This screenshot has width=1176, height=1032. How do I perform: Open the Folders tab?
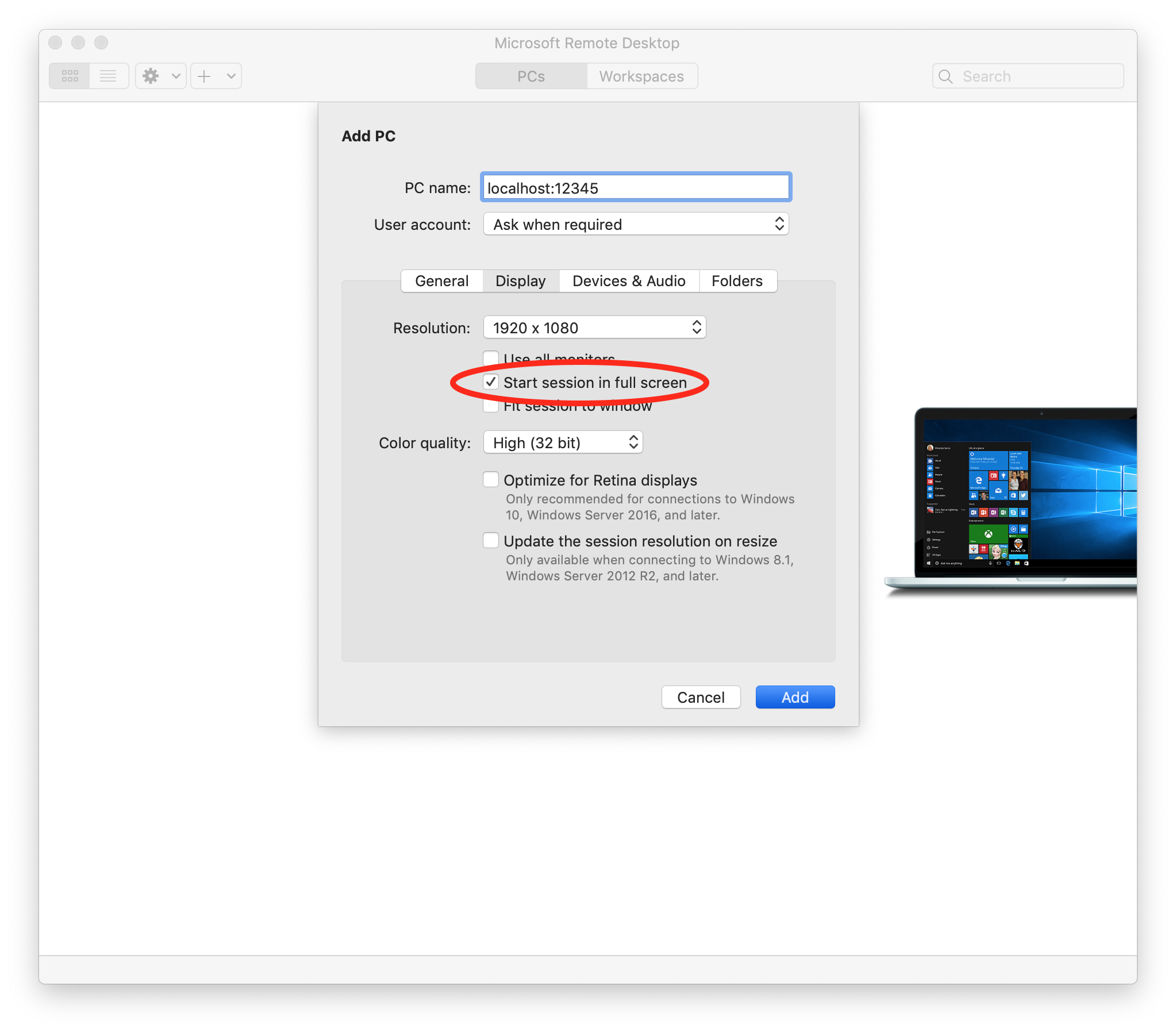point(736,281)
